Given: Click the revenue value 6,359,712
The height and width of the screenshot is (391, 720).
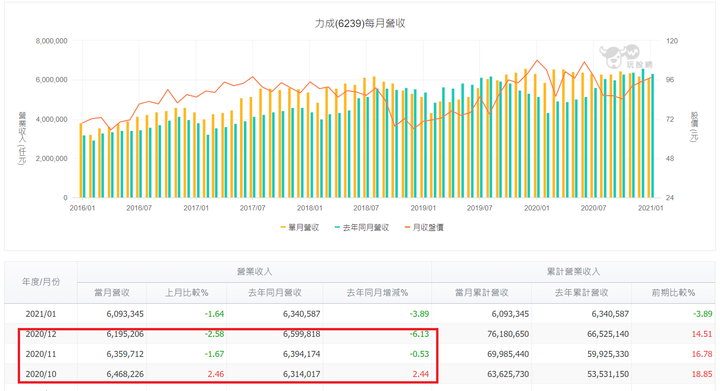Looking at the screenshot, I should tap(125, 354).
